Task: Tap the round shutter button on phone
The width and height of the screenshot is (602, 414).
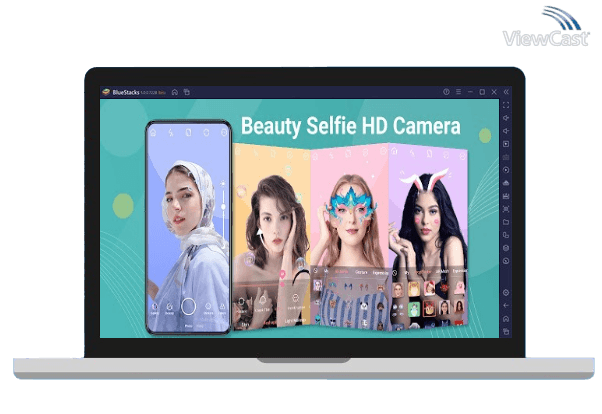Action: point(189,306)
